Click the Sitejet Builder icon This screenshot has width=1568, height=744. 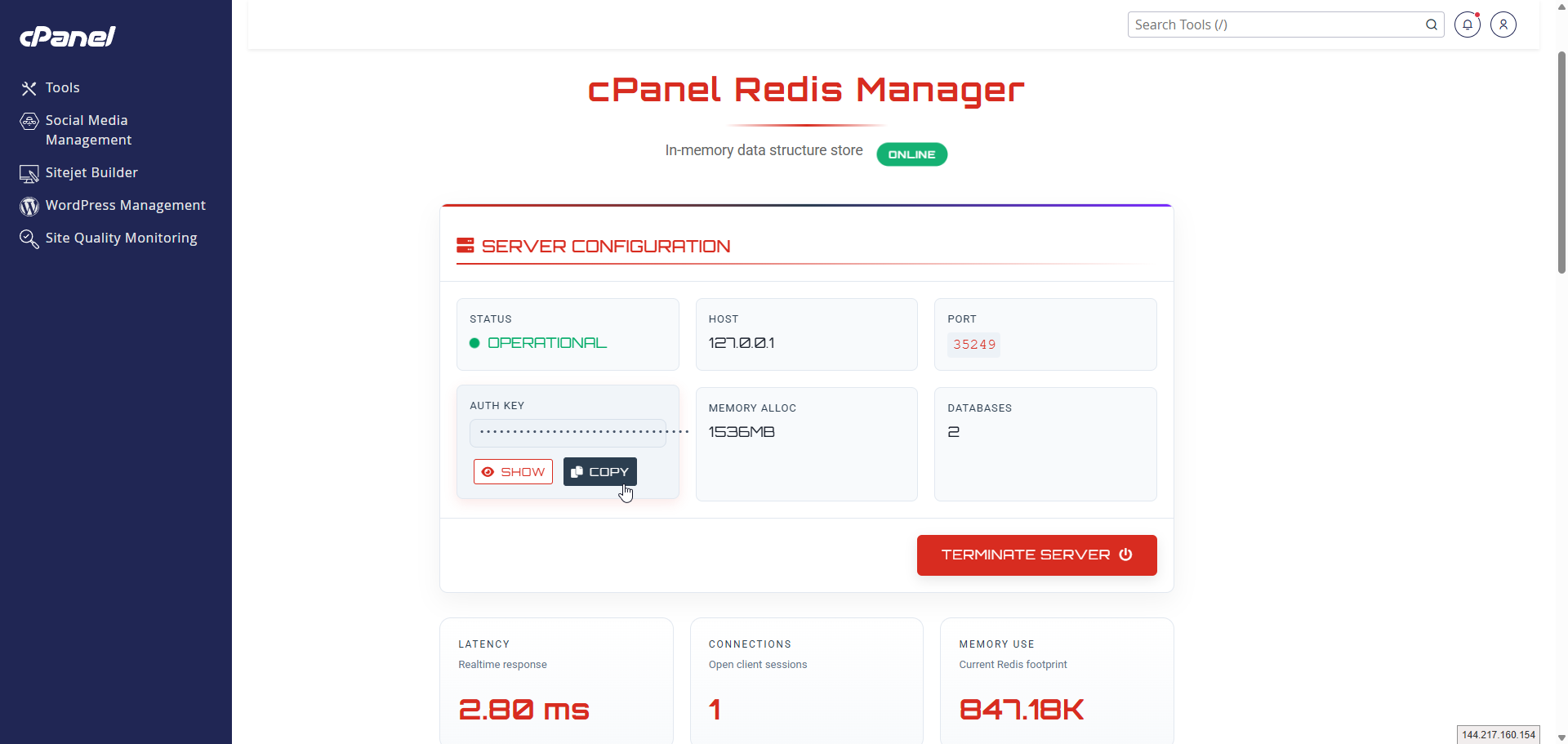(x=29, y=173)
